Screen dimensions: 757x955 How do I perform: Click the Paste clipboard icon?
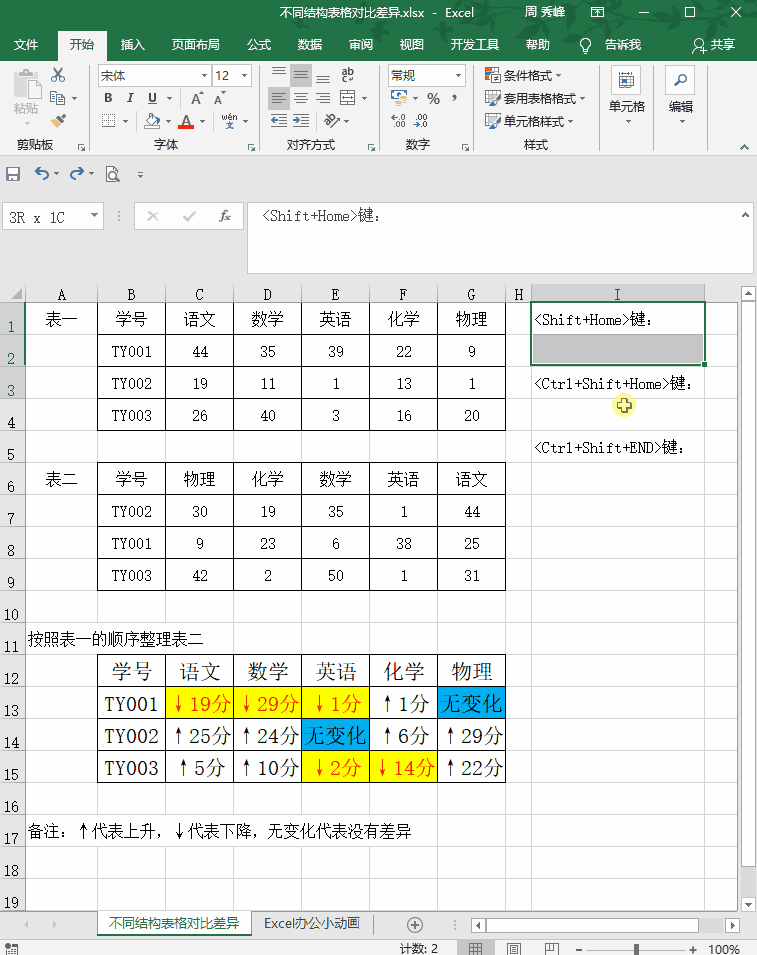pos(27,84)
